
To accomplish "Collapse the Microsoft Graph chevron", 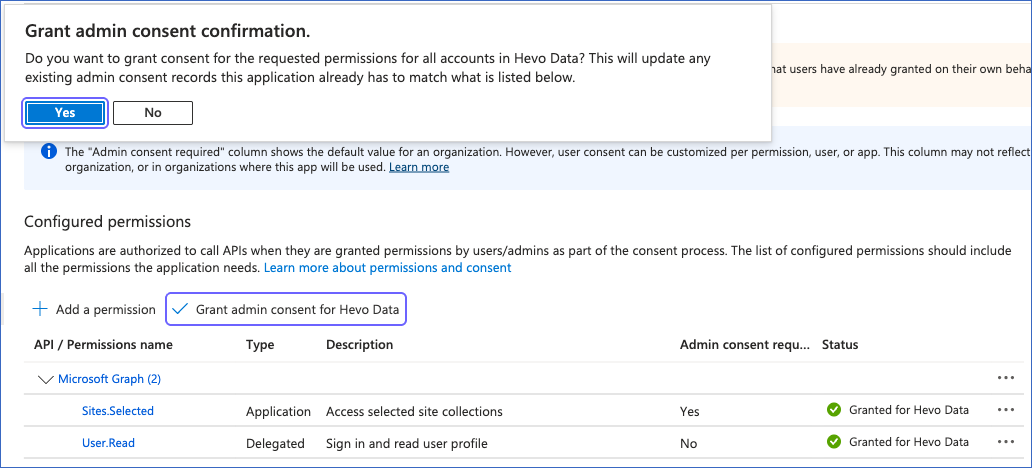I will point(45,379).
